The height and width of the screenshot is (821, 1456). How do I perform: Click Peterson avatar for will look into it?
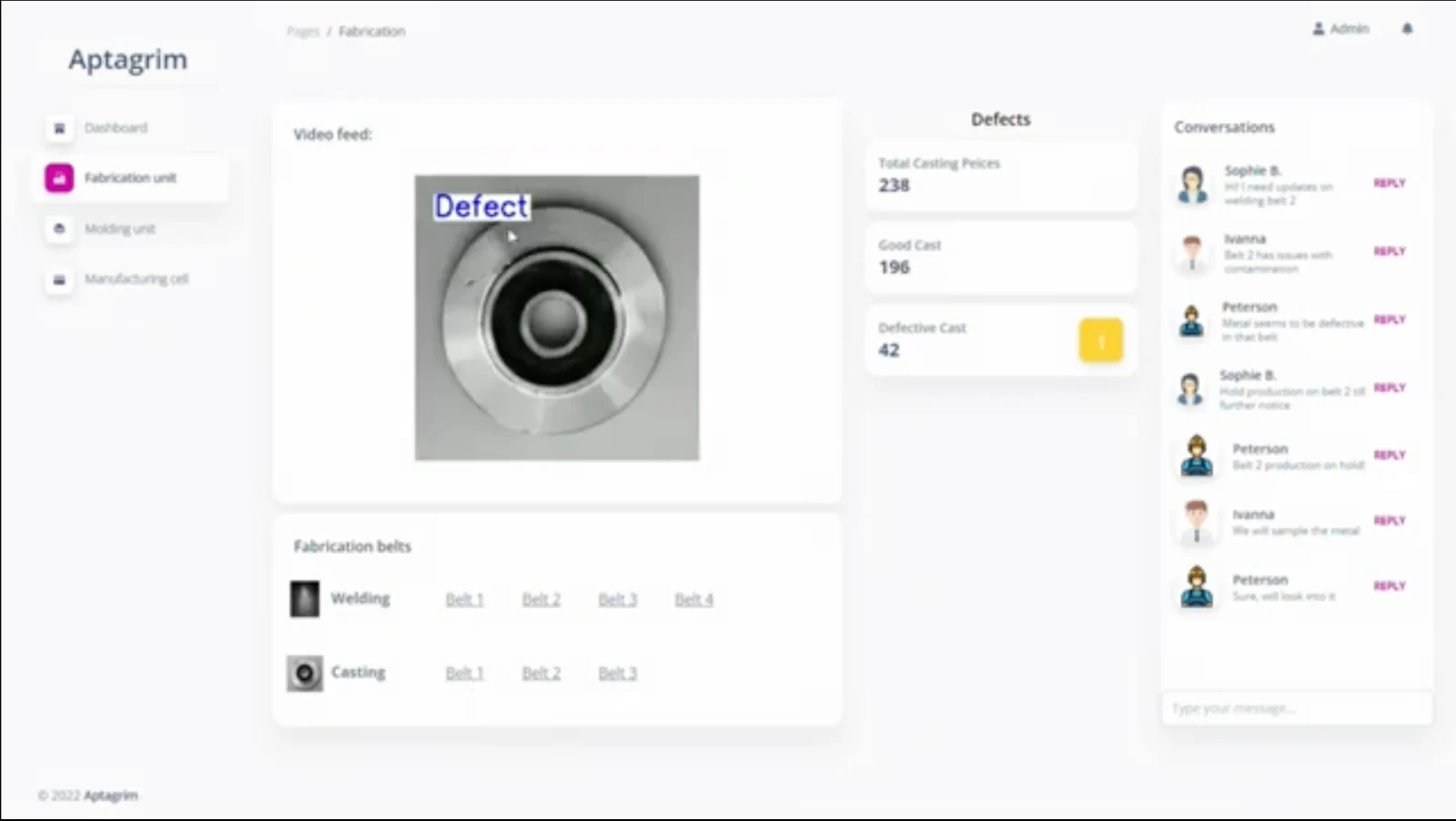tap(1197, 586)
